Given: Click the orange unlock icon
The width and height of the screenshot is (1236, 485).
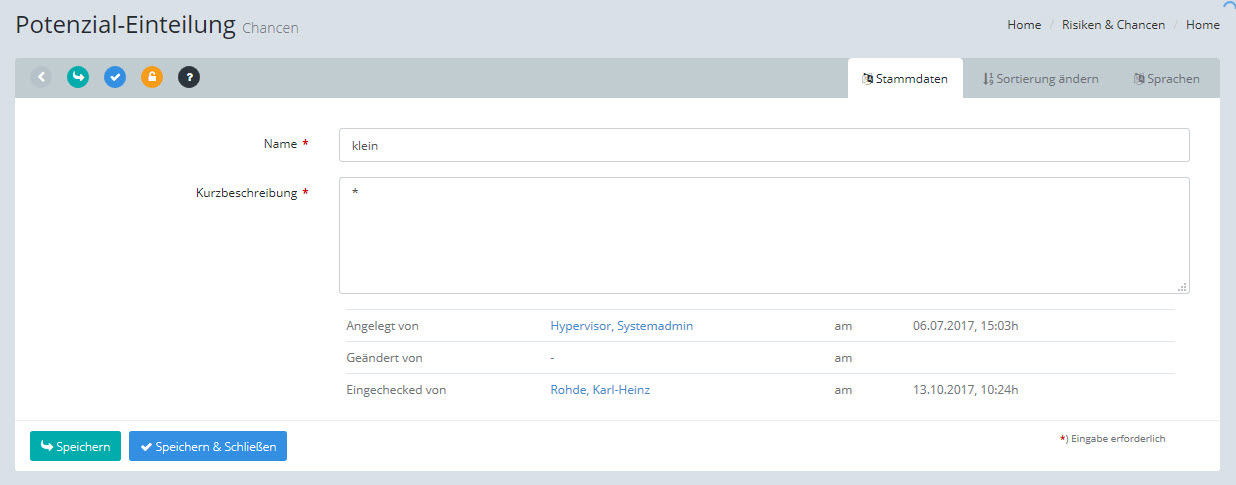Looking at the screenshot, I should point(151,77).
